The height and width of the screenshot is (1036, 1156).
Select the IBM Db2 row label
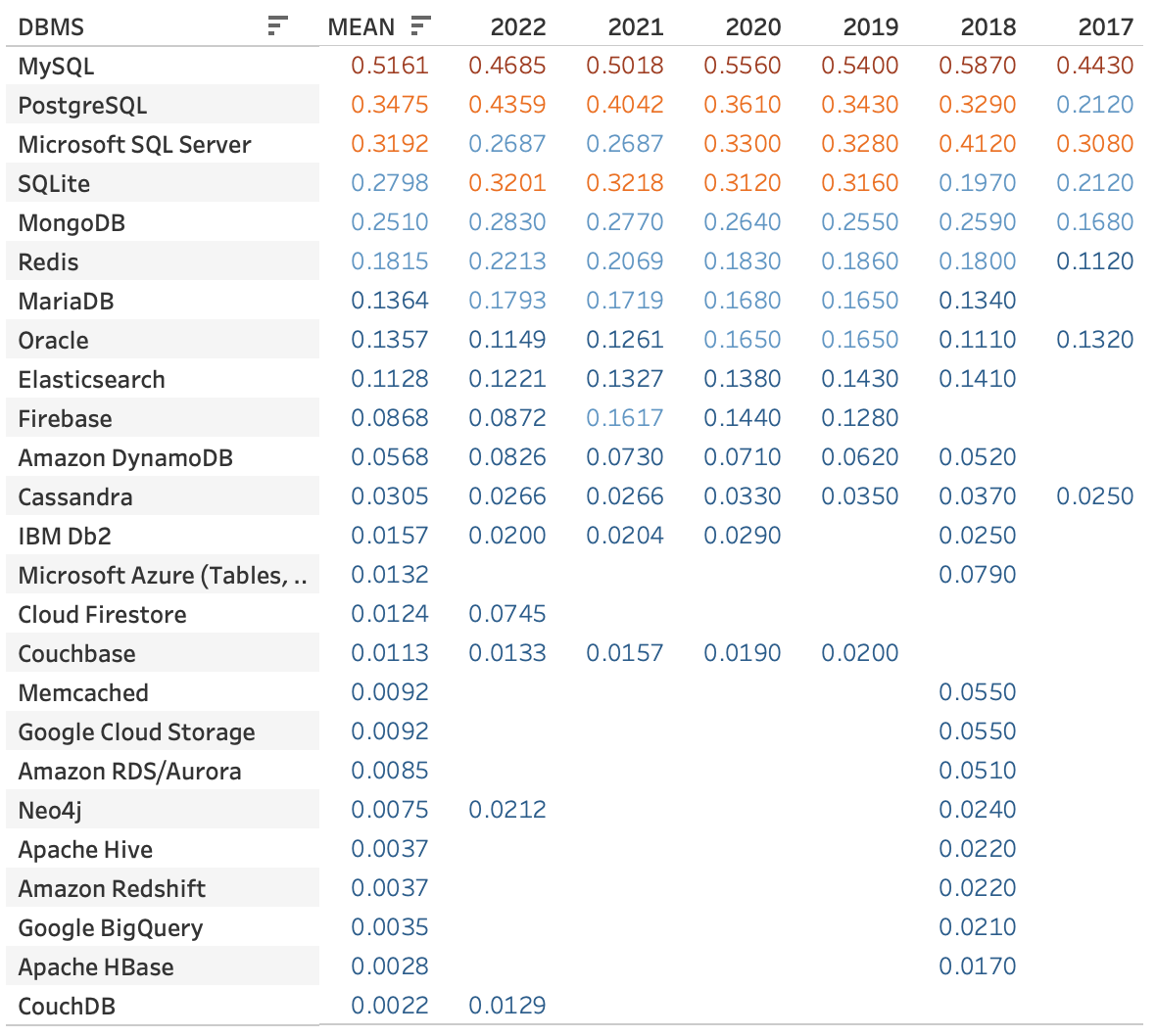tap(64, 536)
